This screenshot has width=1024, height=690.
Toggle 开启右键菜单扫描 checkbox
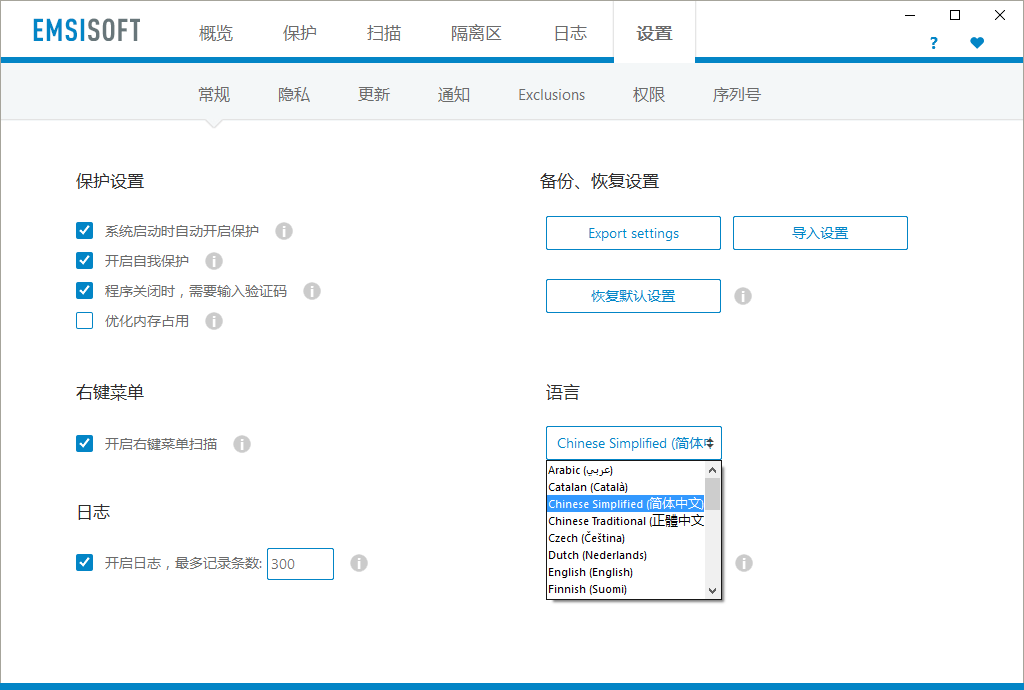(x=84, y=444)
